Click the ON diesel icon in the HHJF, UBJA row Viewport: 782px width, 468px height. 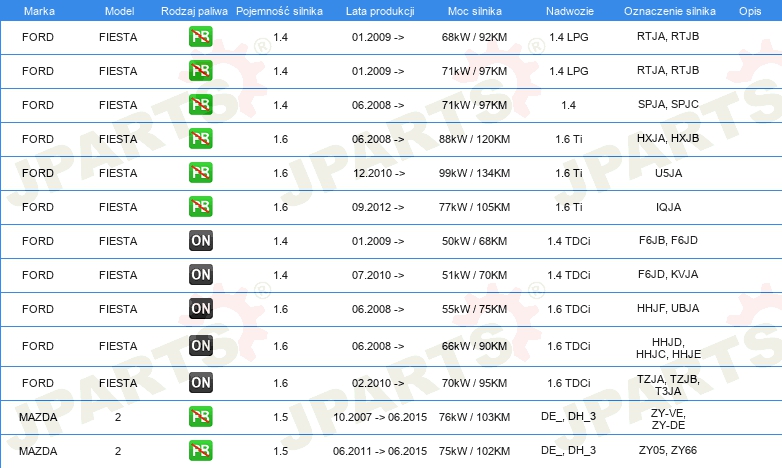(200, 308)
